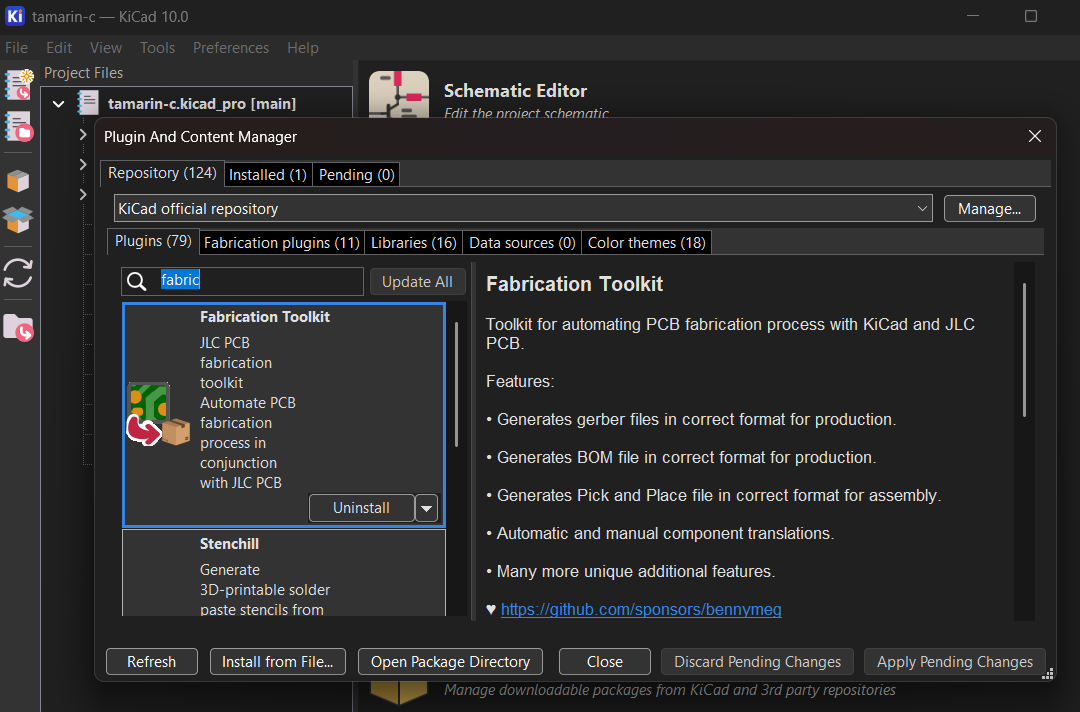Switch to the Repository (124) tab

click(162, 173)
